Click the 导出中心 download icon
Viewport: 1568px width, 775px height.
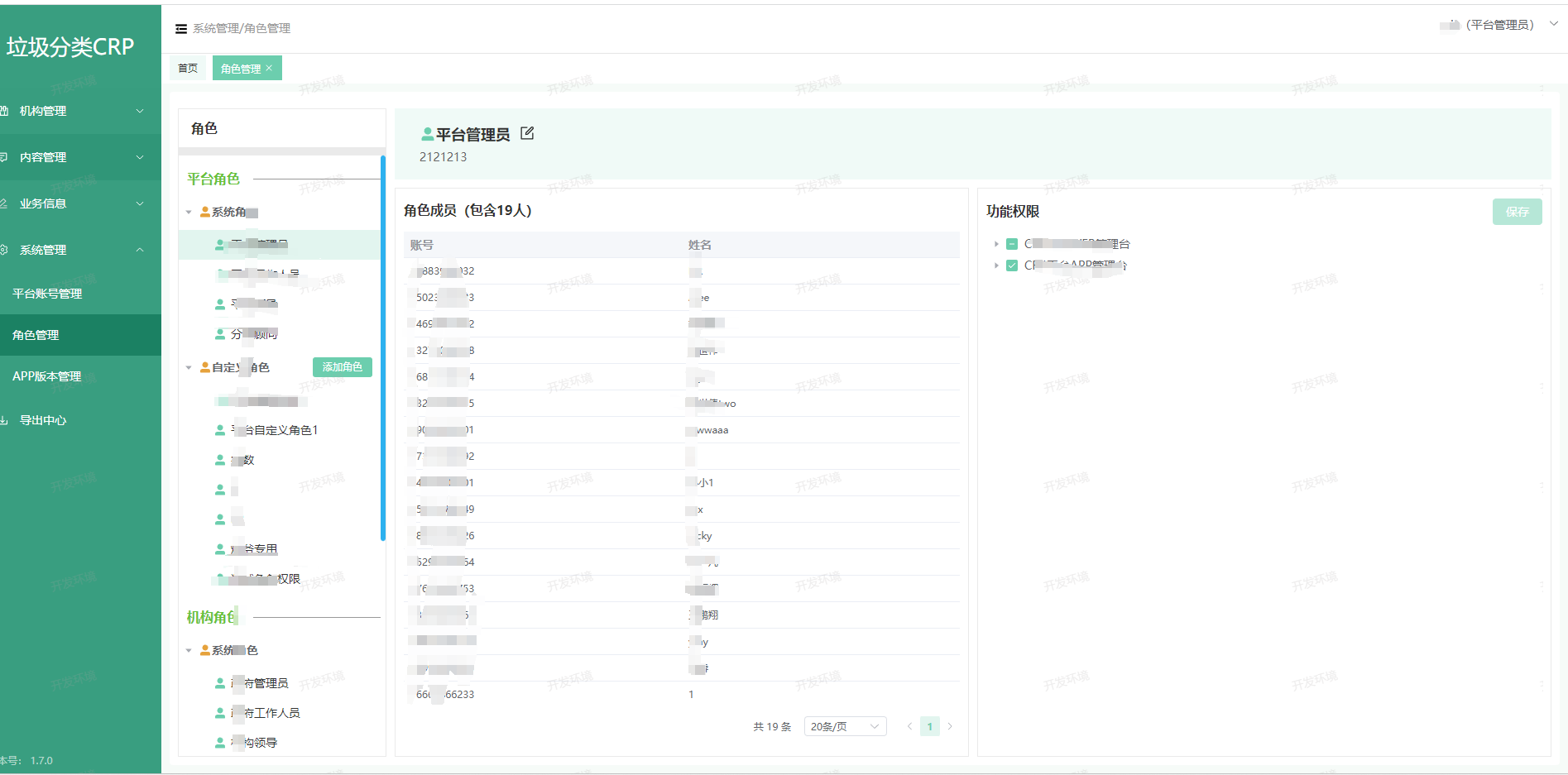point(3,420)
